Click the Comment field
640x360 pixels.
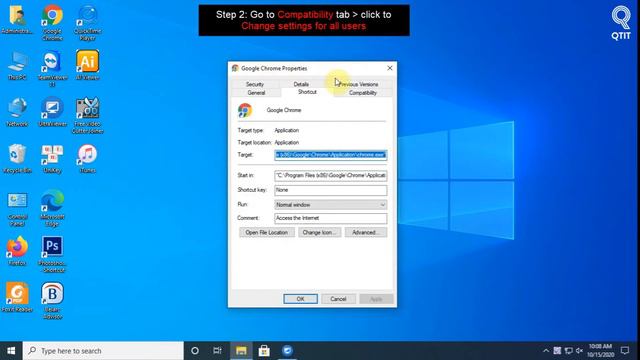[x=331, y=218]
